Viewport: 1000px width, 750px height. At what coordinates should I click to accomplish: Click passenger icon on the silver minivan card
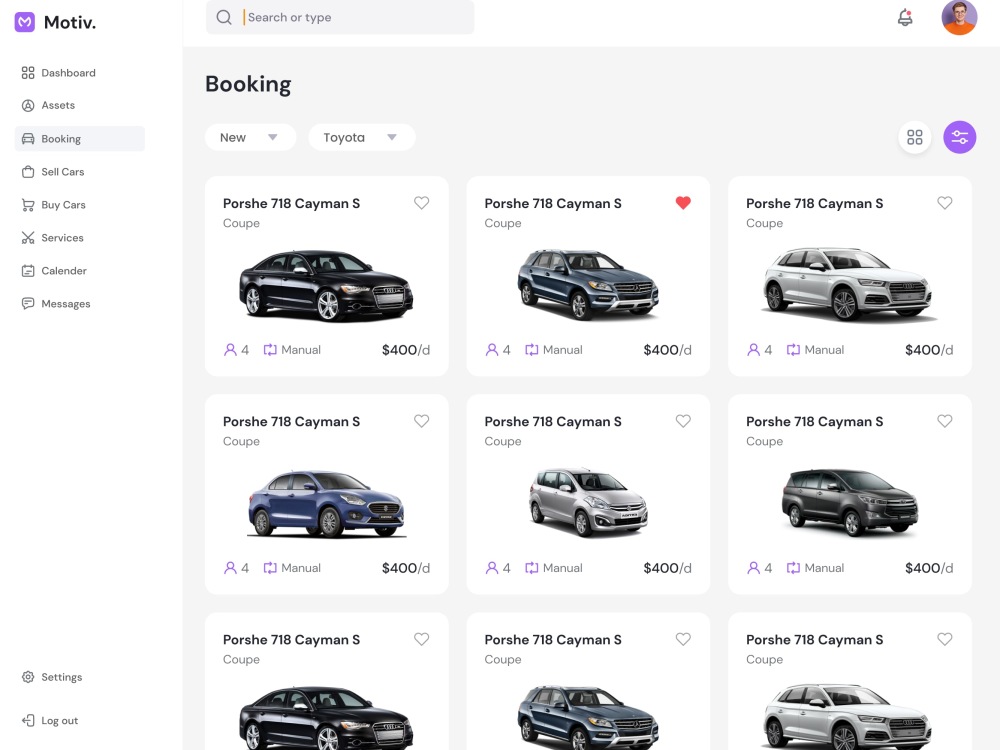492,568
